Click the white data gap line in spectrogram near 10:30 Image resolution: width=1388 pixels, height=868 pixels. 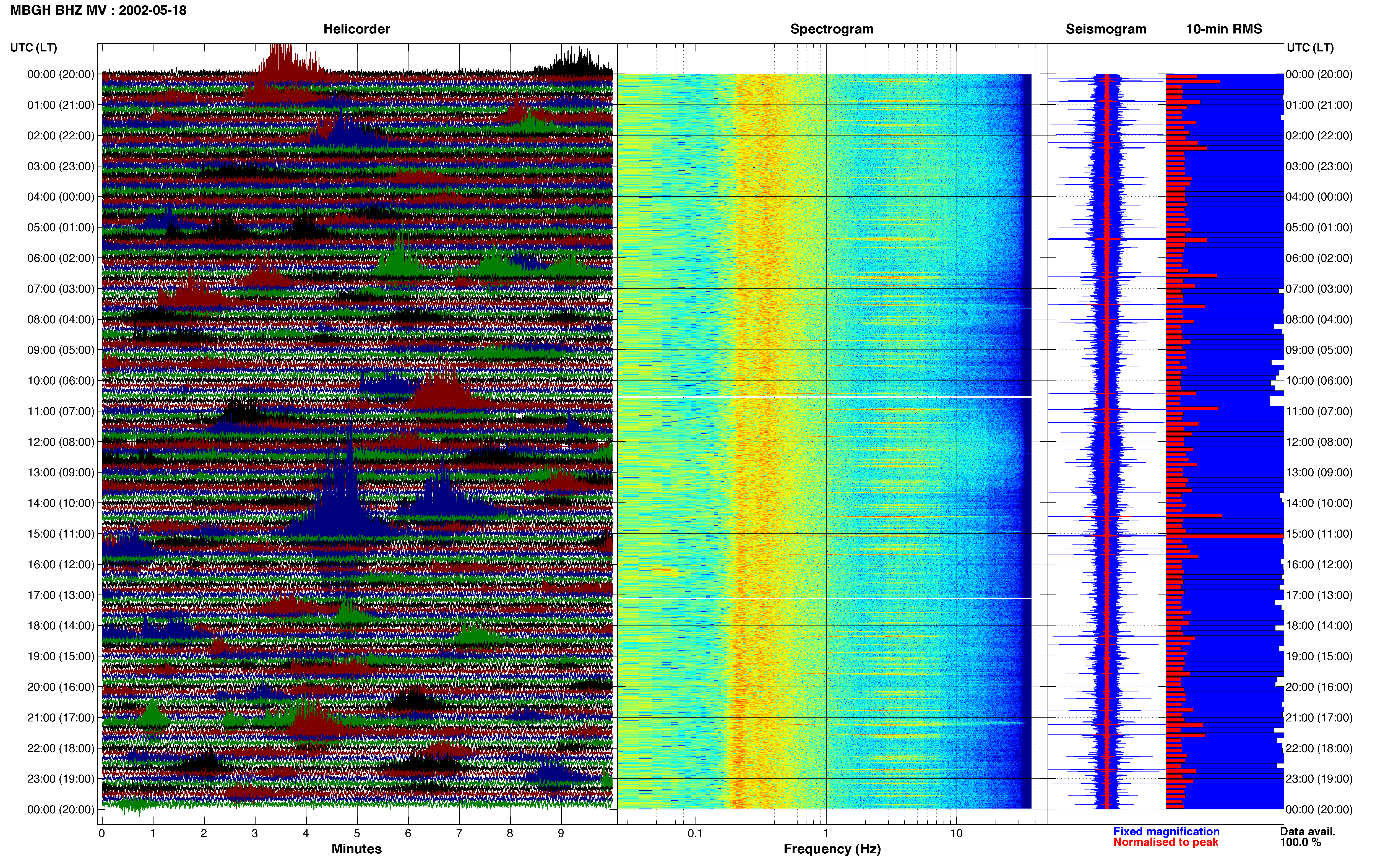824,397
